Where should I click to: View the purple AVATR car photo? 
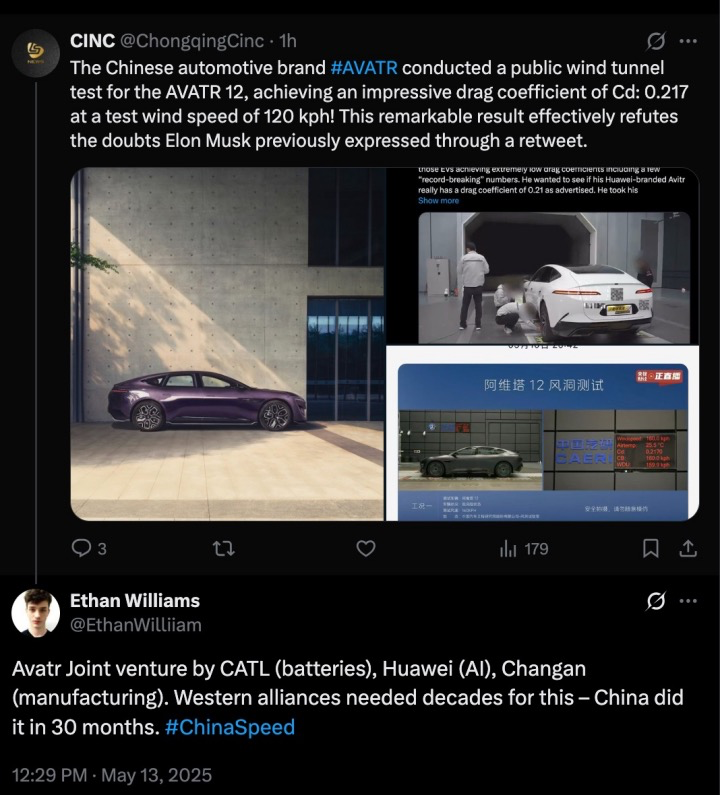[227, 344]
